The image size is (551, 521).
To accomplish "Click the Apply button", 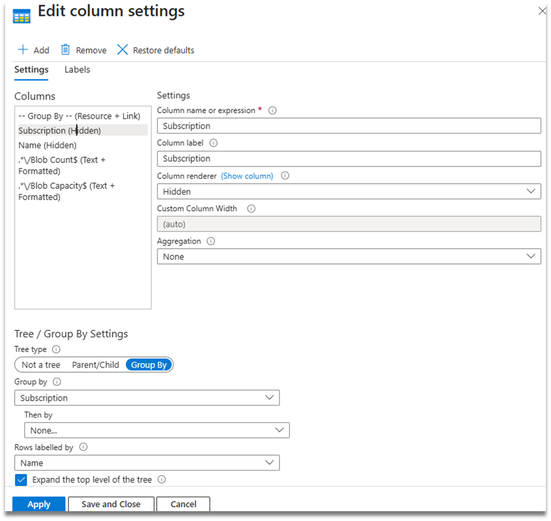I will click(x=39, y=504).
